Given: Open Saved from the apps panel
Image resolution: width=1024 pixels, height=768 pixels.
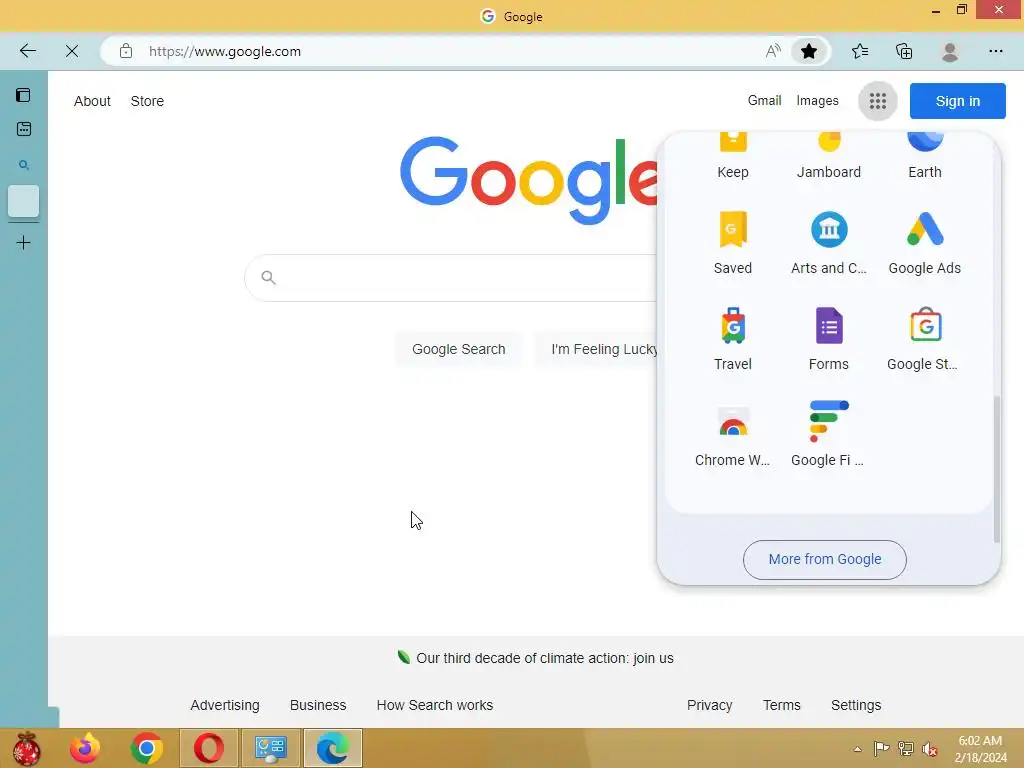Looking at the screenshot, I should click(733, 243).
